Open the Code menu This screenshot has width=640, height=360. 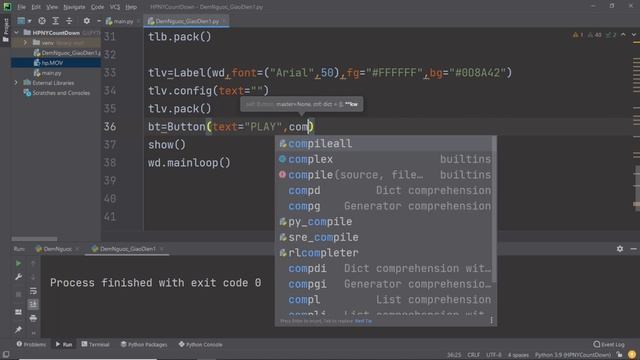click(97, 7)
